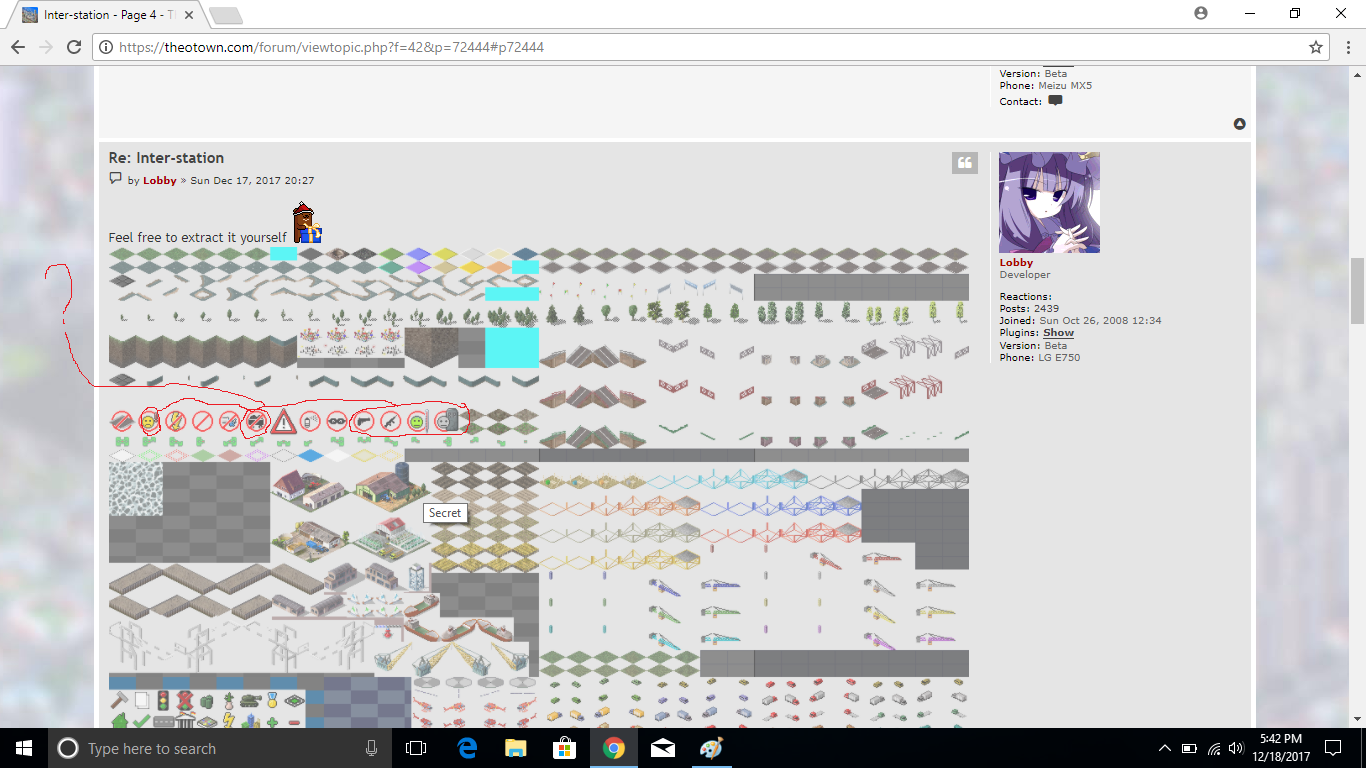
Task: Click Lobby's purple-haired avatar image
Action: coord(1049,202)
